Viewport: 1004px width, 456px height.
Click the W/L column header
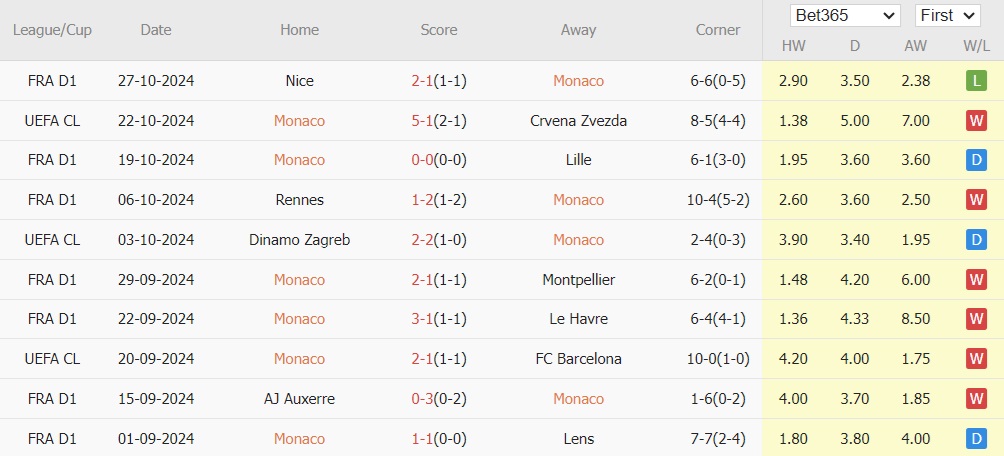976,46
